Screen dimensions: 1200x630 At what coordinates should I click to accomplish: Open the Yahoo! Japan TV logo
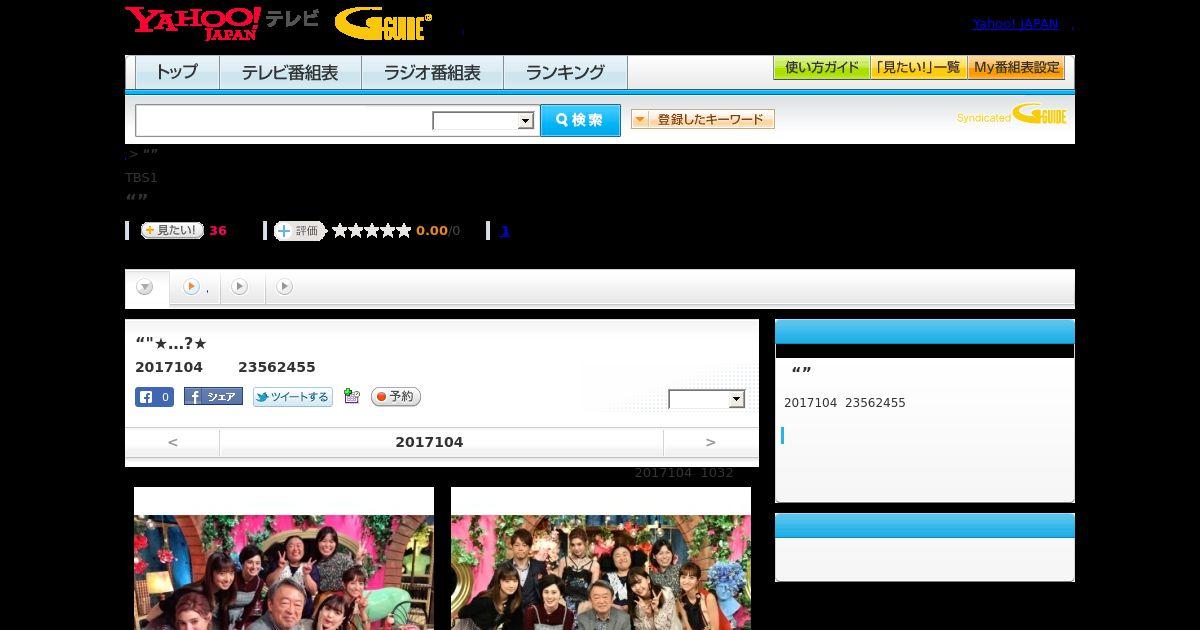pos(222,23)
